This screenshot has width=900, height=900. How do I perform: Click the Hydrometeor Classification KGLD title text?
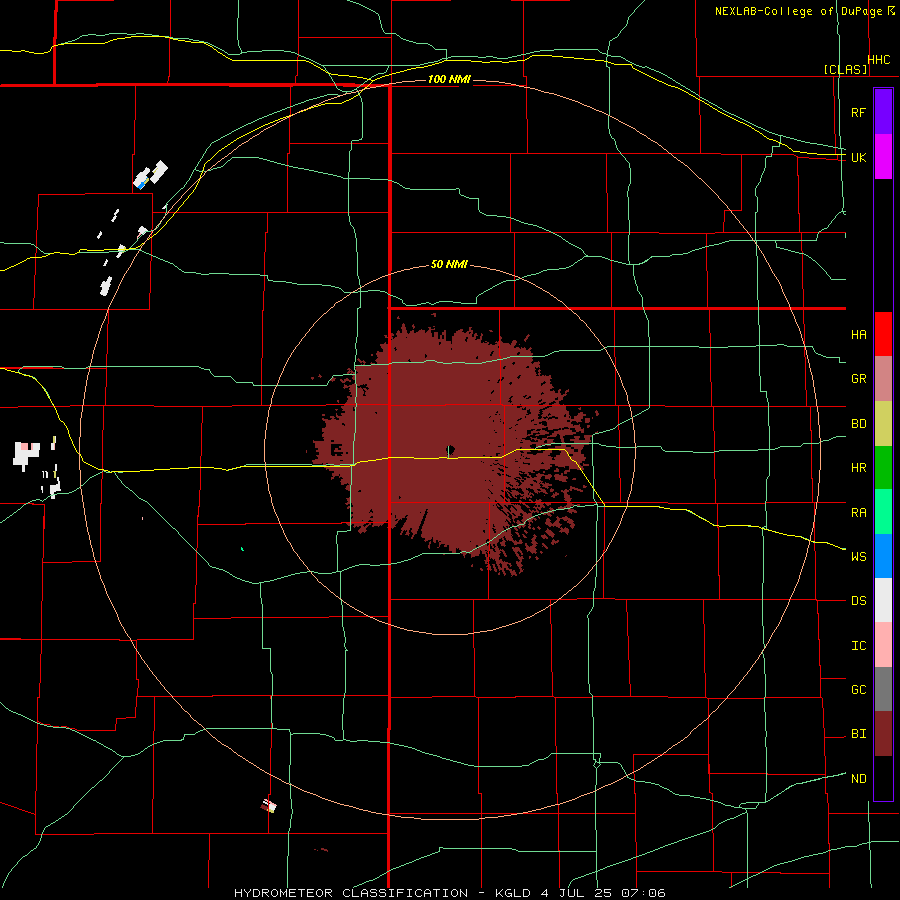[449, 893]
